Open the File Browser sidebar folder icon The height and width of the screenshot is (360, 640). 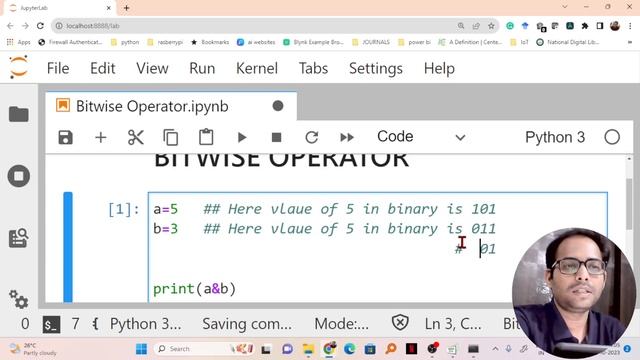(19, 114)
